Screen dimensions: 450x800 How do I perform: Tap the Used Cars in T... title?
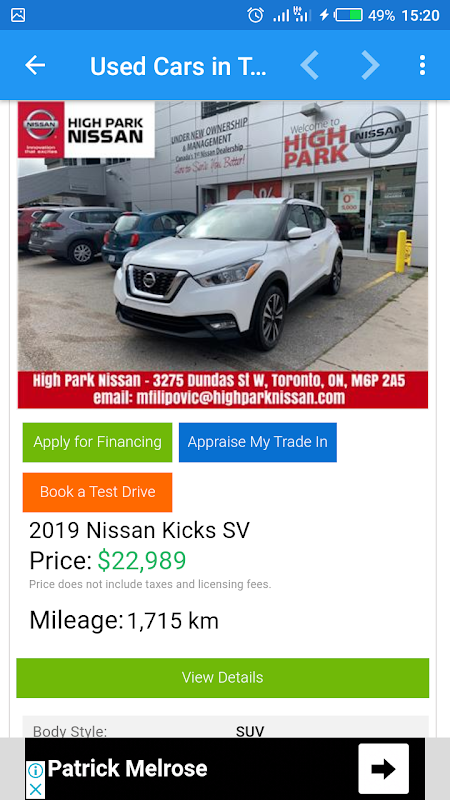pyautogui.click(x=178, y=66)
